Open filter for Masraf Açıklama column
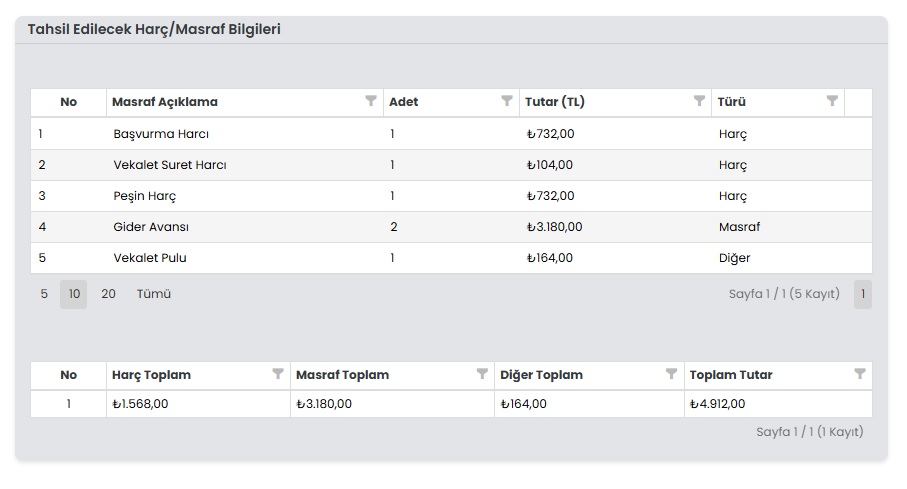Viewport: 907px width, 489px height. (x=371, y=101)
